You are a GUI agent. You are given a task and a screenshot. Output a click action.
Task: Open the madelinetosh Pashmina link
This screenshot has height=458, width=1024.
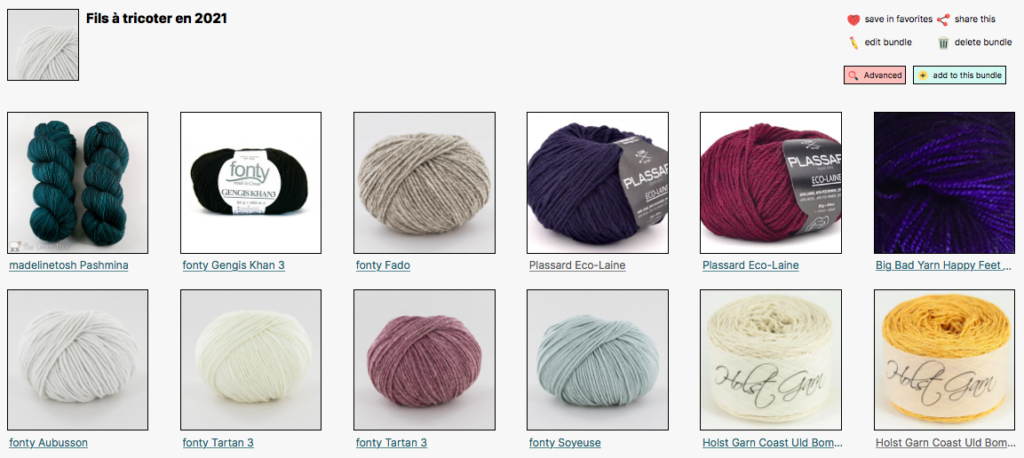click(x=69, y=265)
